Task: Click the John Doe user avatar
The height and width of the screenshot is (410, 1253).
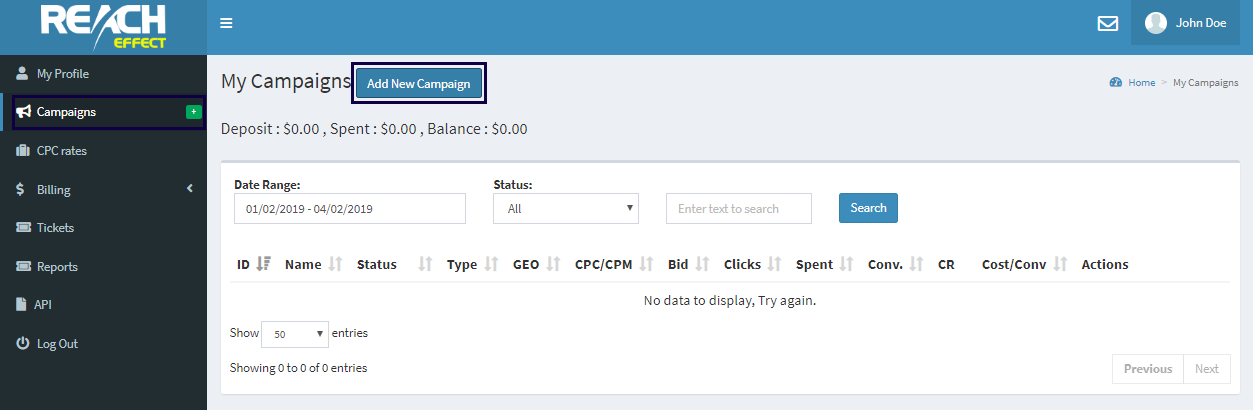Action: [1156, 23]
